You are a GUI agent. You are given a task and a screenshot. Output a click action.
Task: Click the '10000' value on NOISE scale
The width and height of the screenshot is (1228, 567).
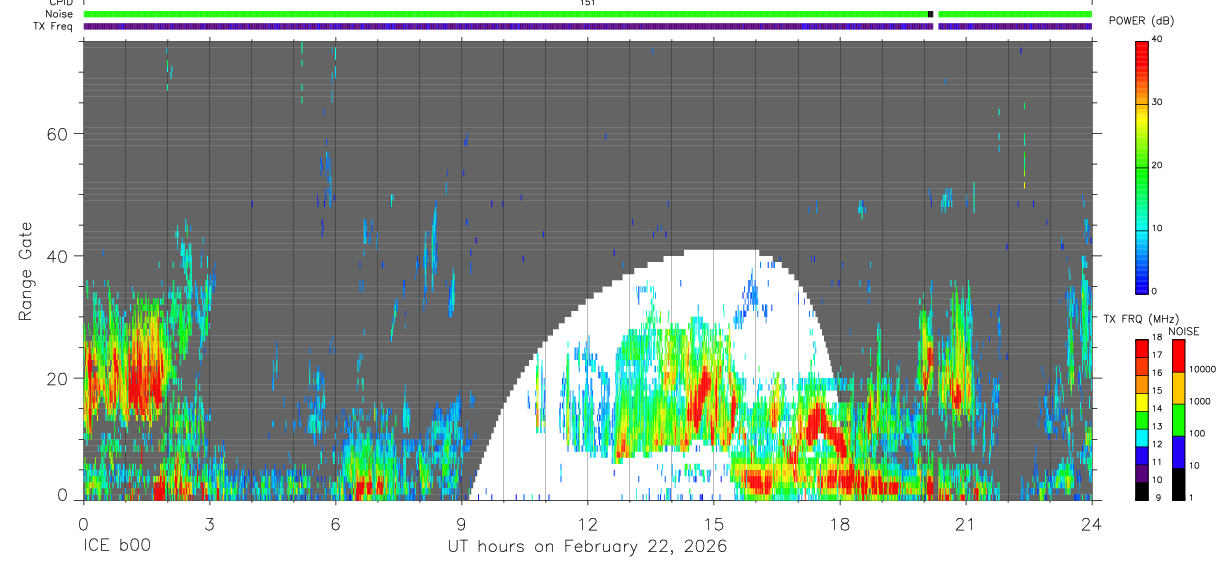coord(1203,370)
